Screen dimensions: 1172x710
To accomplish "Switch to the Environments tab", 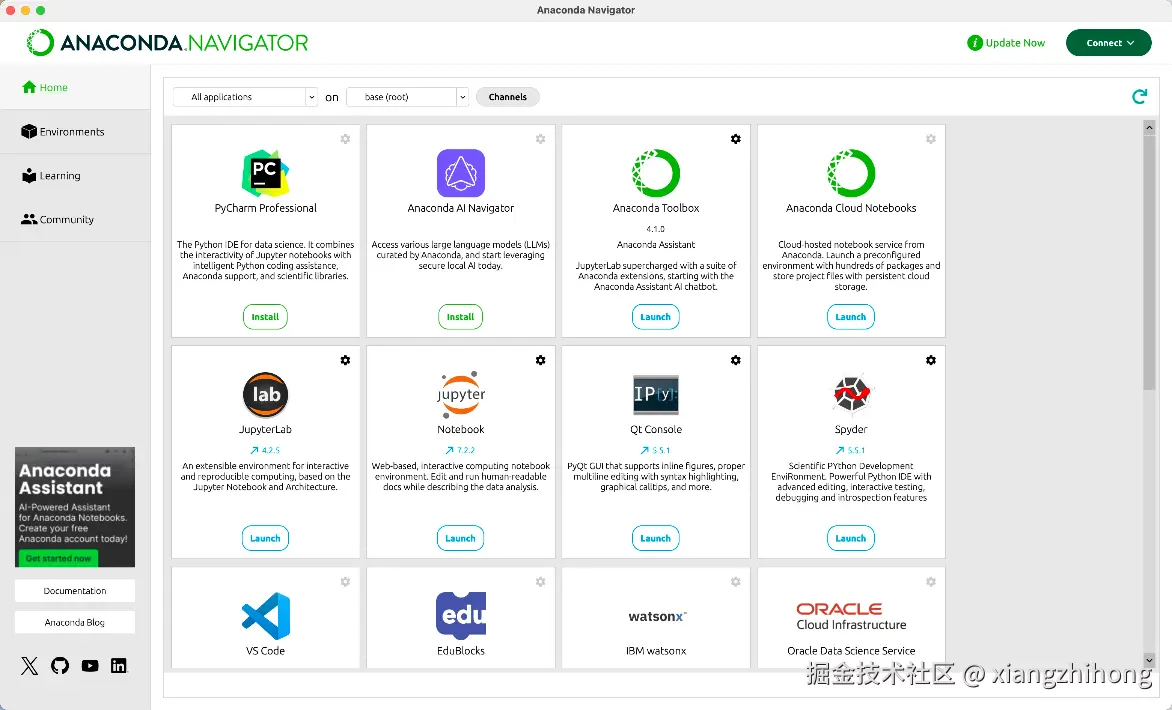I will tap(75, 132).
